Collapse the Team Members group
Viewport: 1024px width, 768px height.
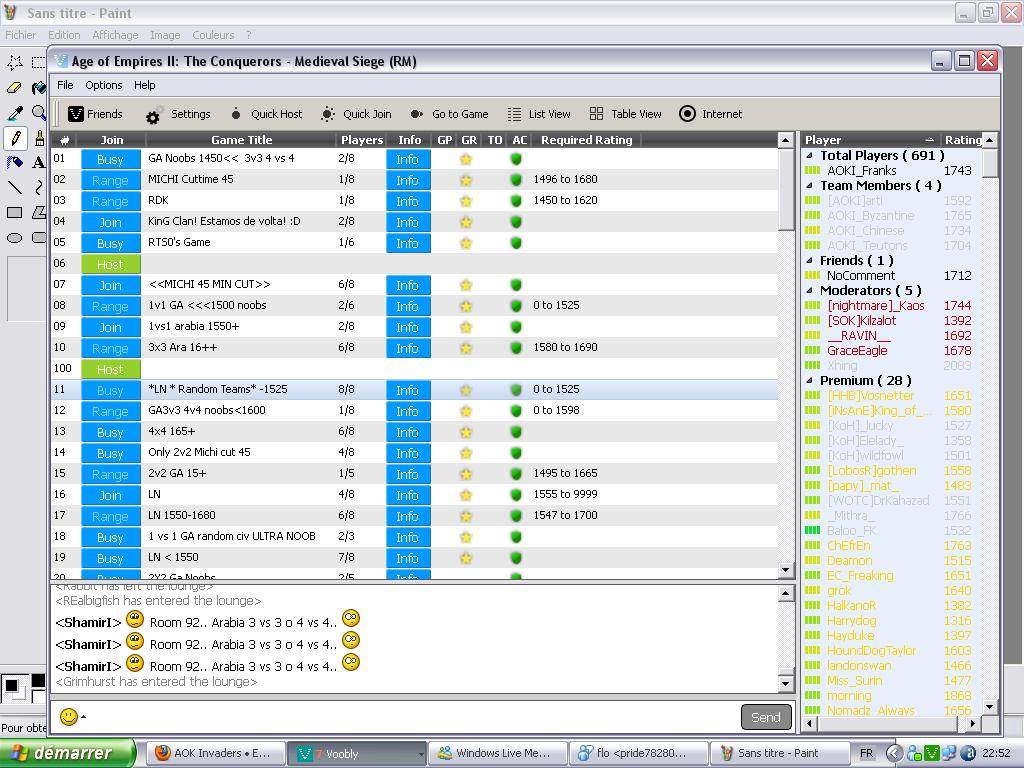click(810, 185)
